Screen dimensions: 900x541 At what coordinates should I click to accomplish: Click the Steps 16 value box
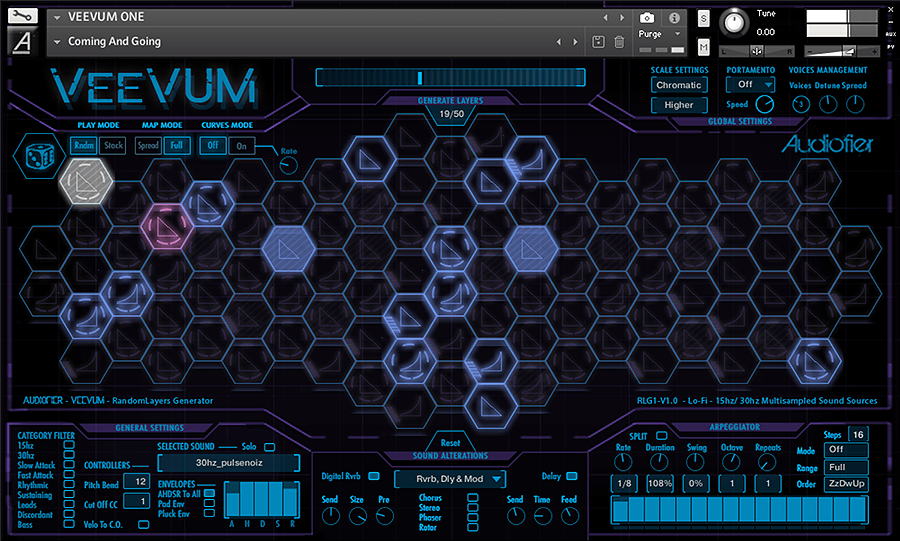(858, 434)
